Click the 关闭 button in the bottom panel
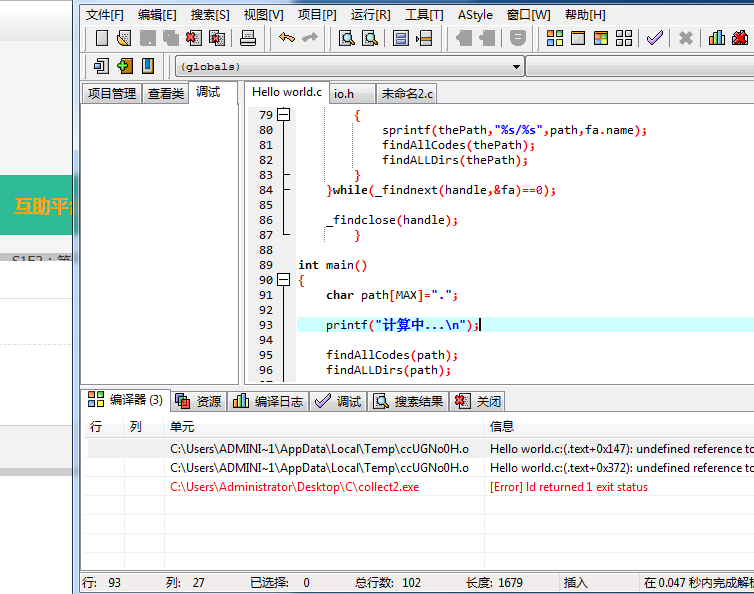The width and height of the screenshot is (754, 594). tap(477, 401)
